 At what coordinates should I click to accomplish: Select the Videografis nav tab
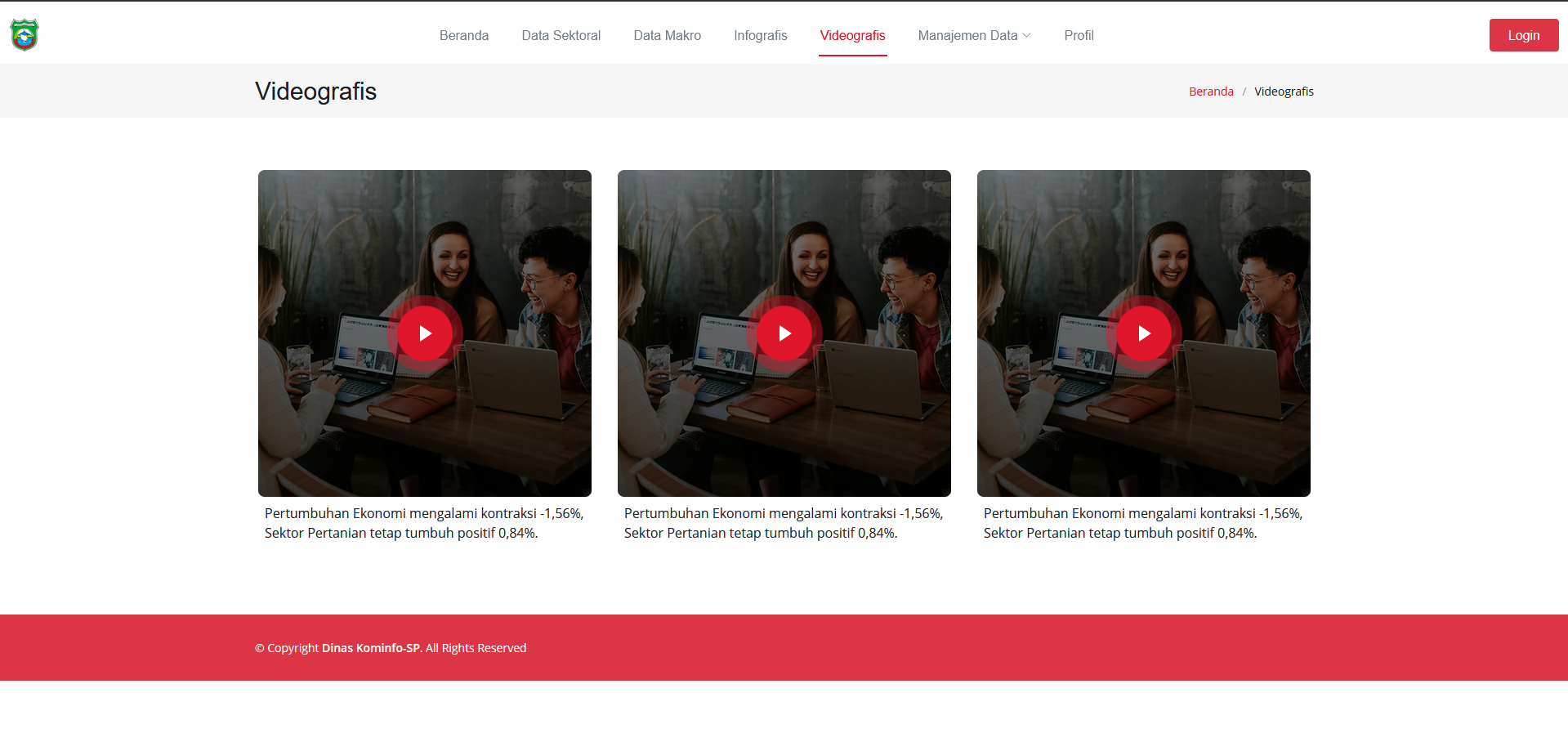click(x=853, y=36)
